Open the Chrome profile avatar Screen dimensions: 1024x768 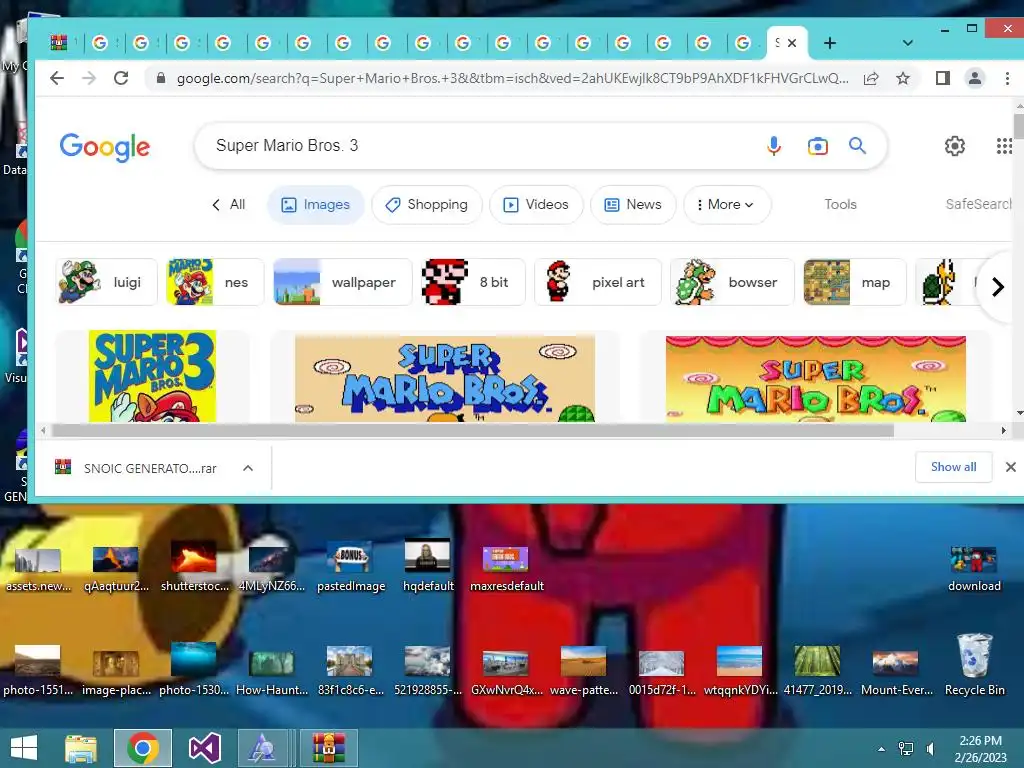974,78
